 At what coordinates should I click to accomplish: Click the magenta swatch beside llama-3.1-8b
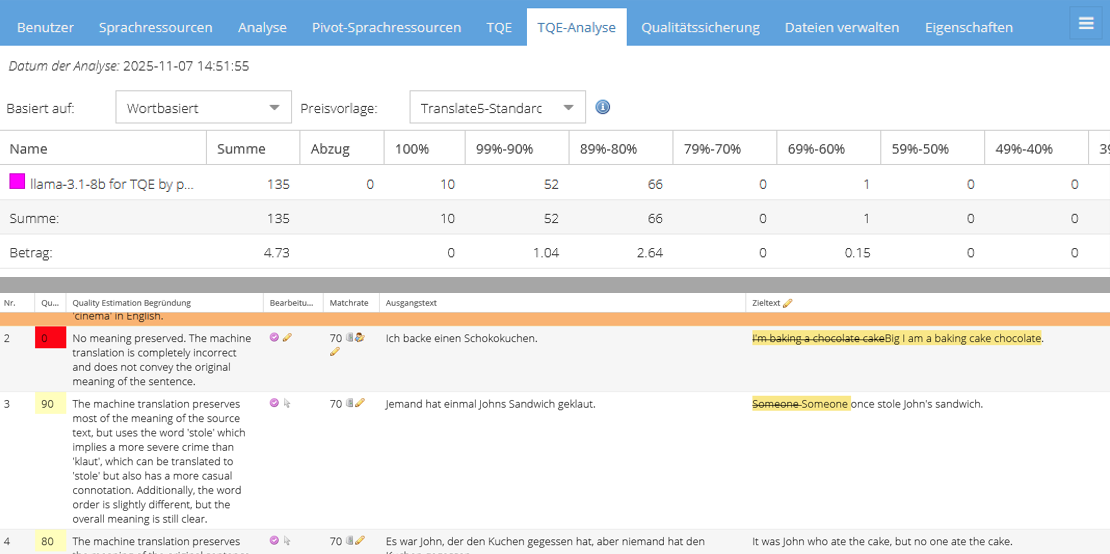click(x=17, y=182)
